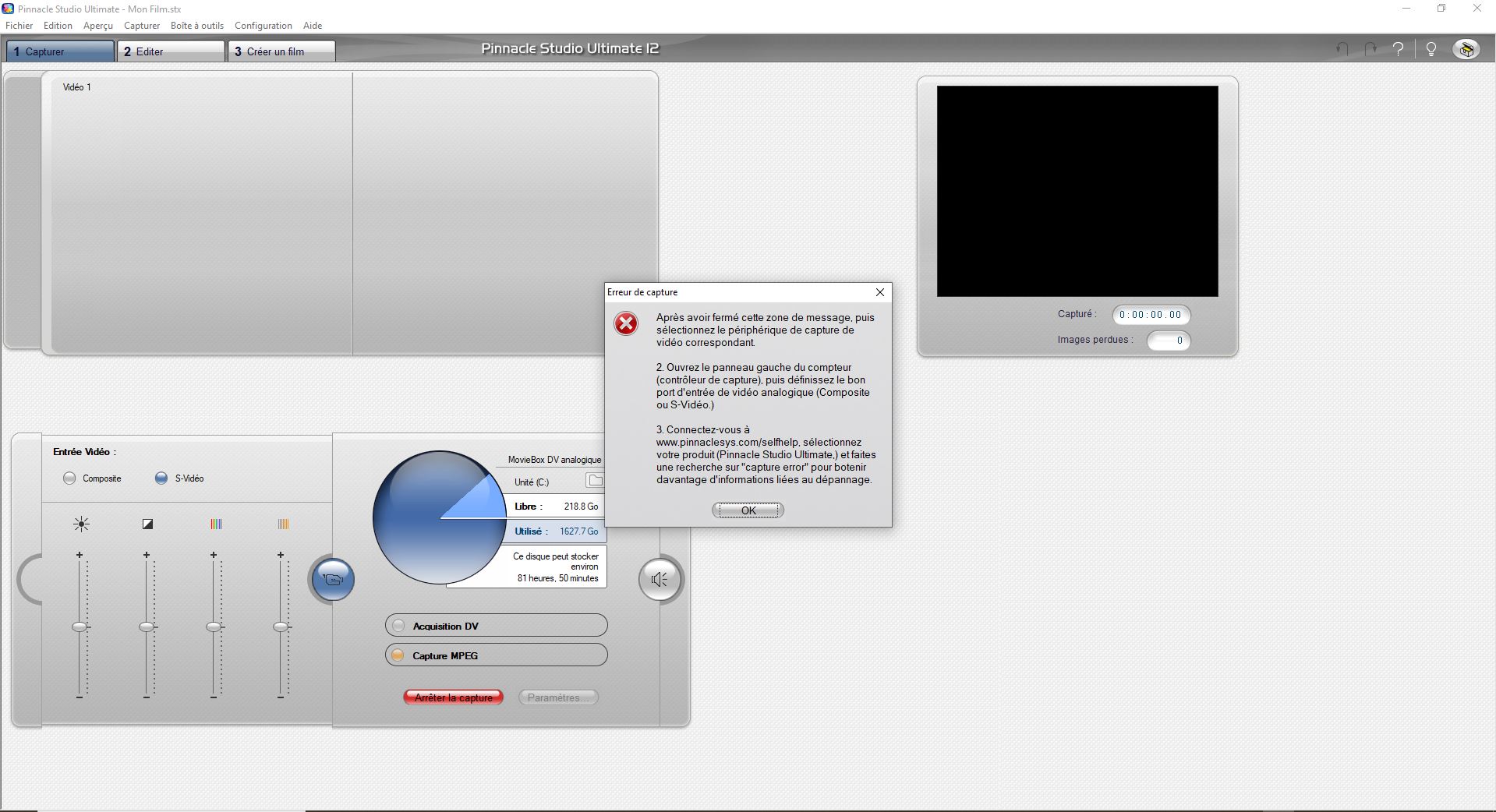Screen dimensions: 1496x812
Task: Minimize the Pinnacle Studio window
Action: pyautogui.click(x=1407, y=9)
